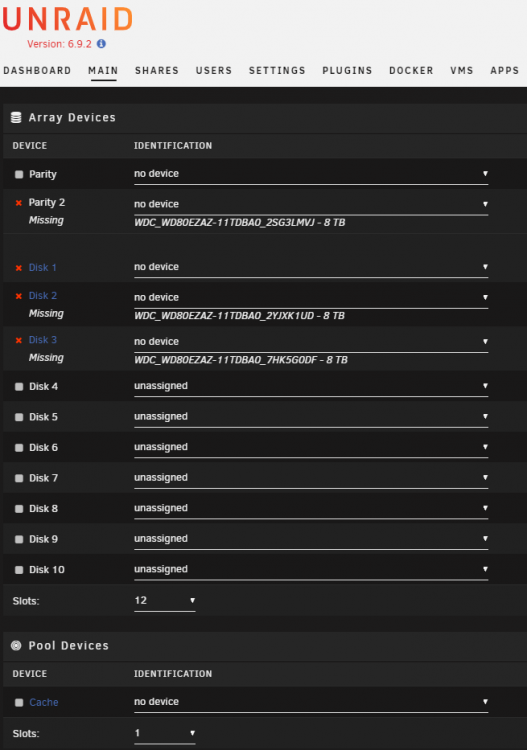Viewport: 527px width, 750px height.
Task: Open the Cache device dropdown
Action: 311,702
